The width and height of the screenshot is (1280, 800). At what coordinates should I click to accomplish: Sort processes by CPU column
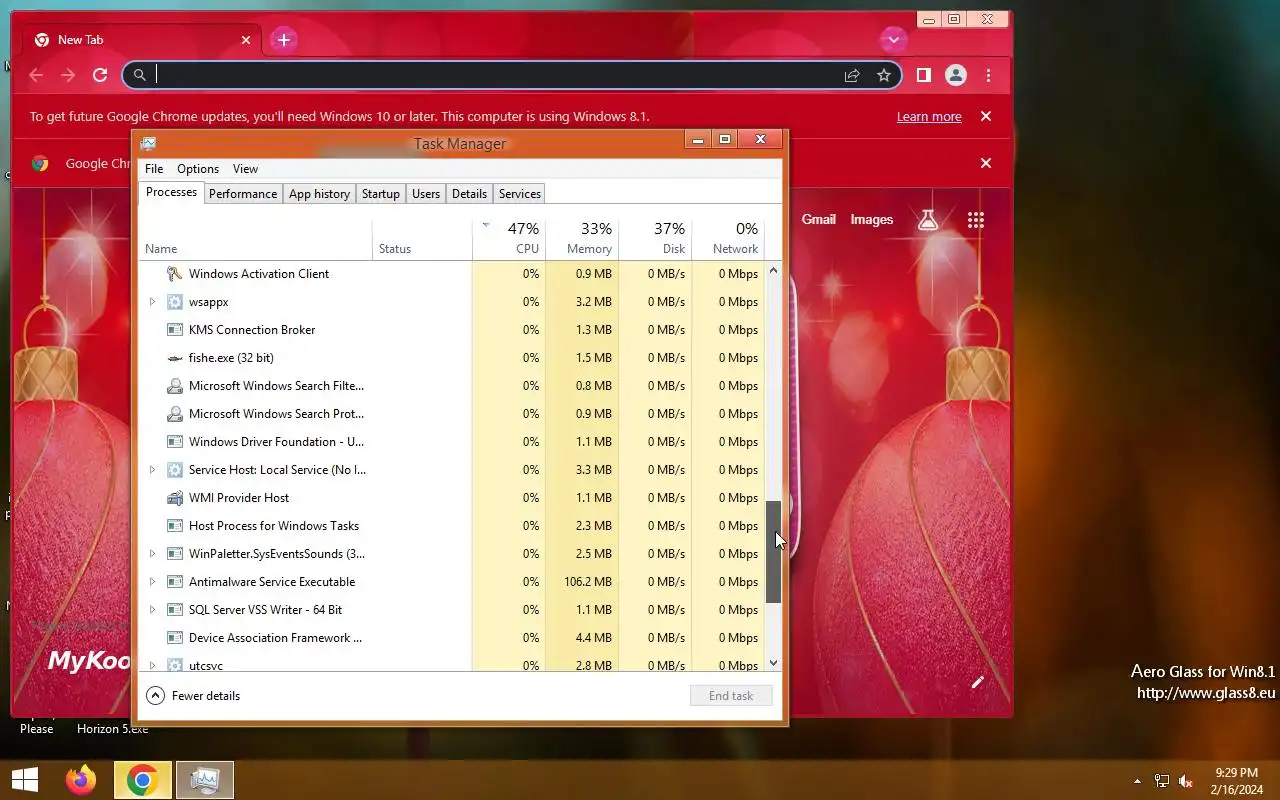(509, 239)
